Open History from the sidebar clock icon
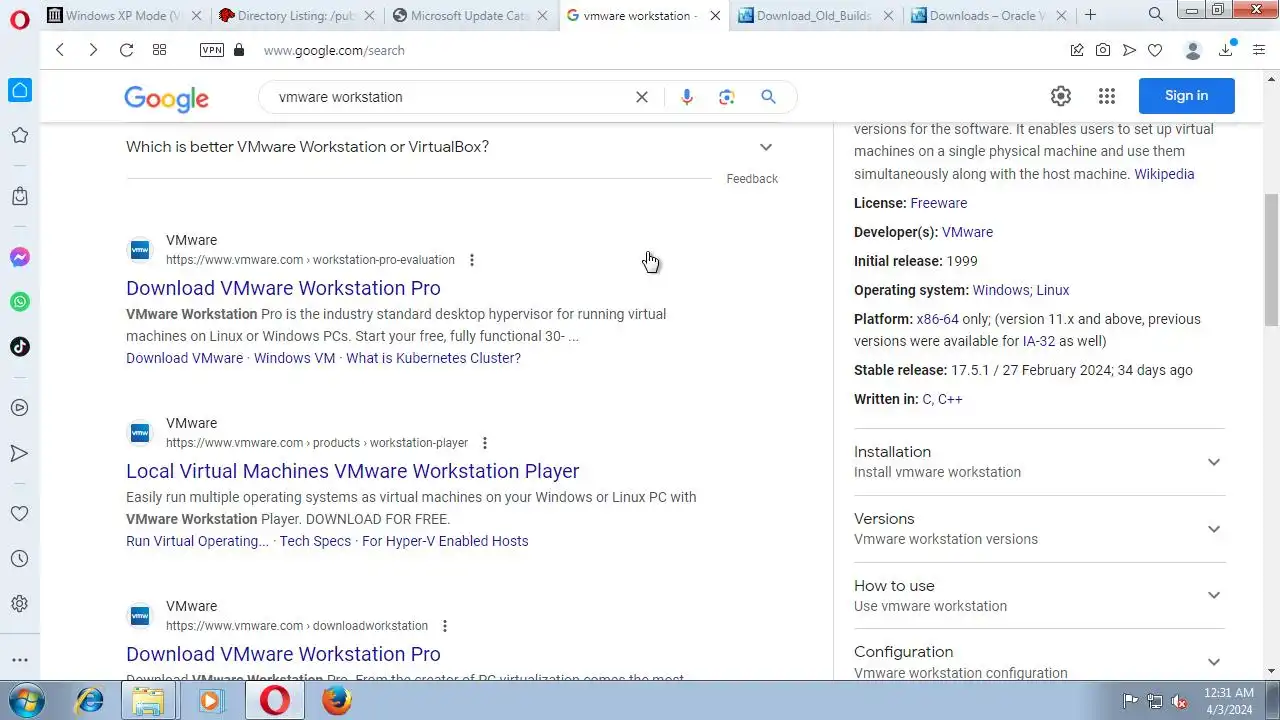 click(20, 559)
